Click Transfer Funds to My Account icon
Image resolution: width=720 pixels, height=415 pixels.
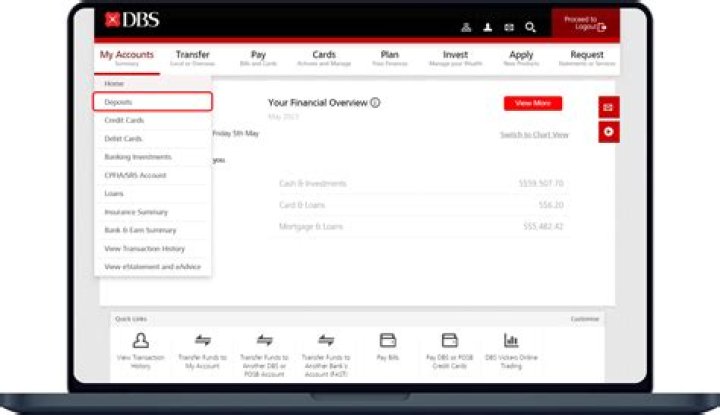(203, 341)
